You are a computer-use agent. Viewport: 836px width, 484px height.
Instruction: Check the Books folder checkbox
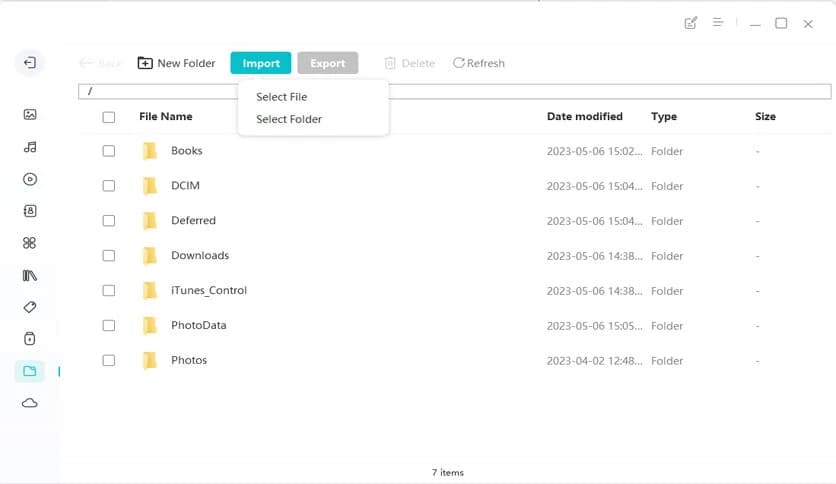(x=109, y=151)
